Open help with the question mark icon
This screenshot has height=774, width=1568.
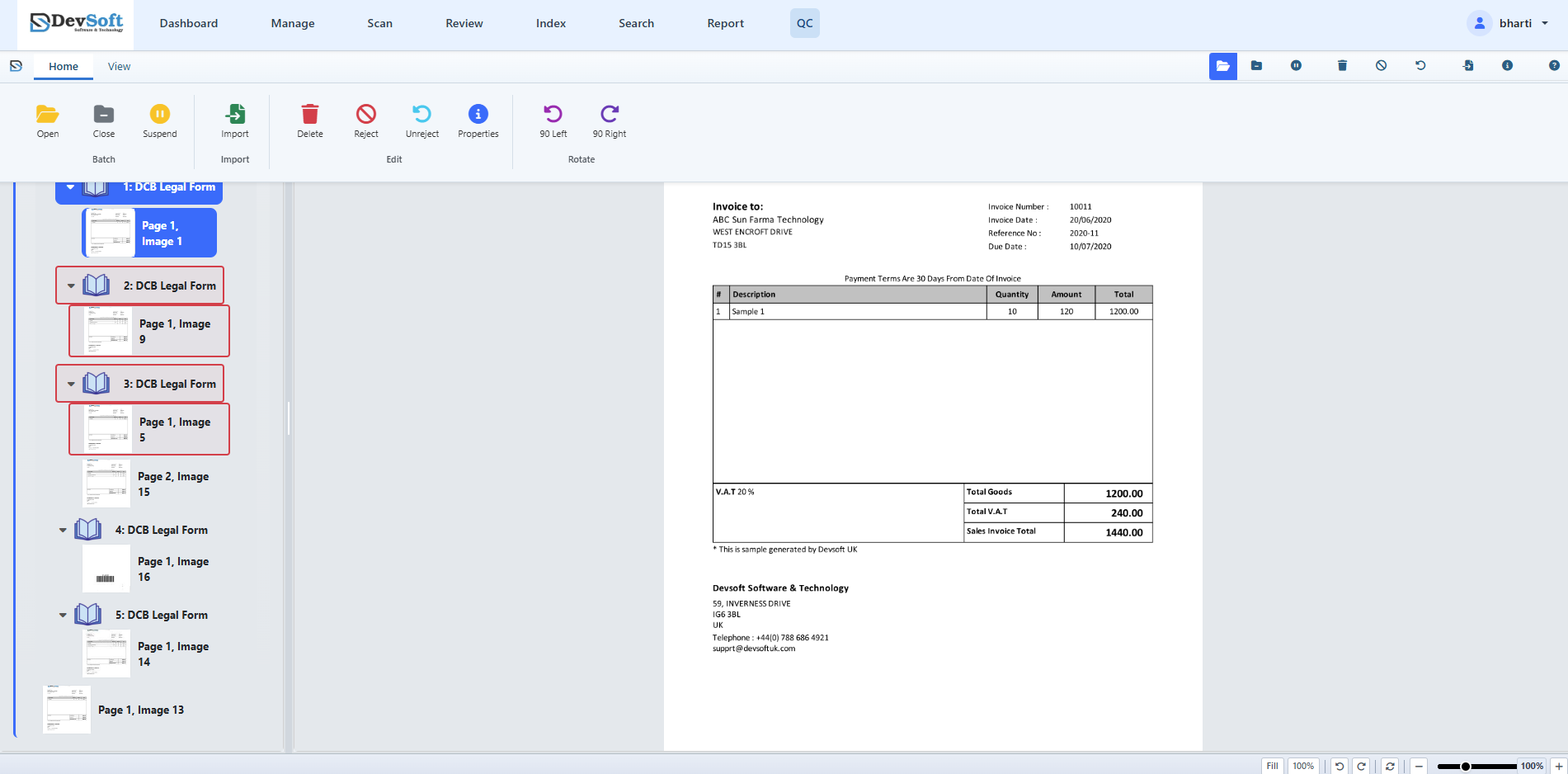(x=1554, y=66)
